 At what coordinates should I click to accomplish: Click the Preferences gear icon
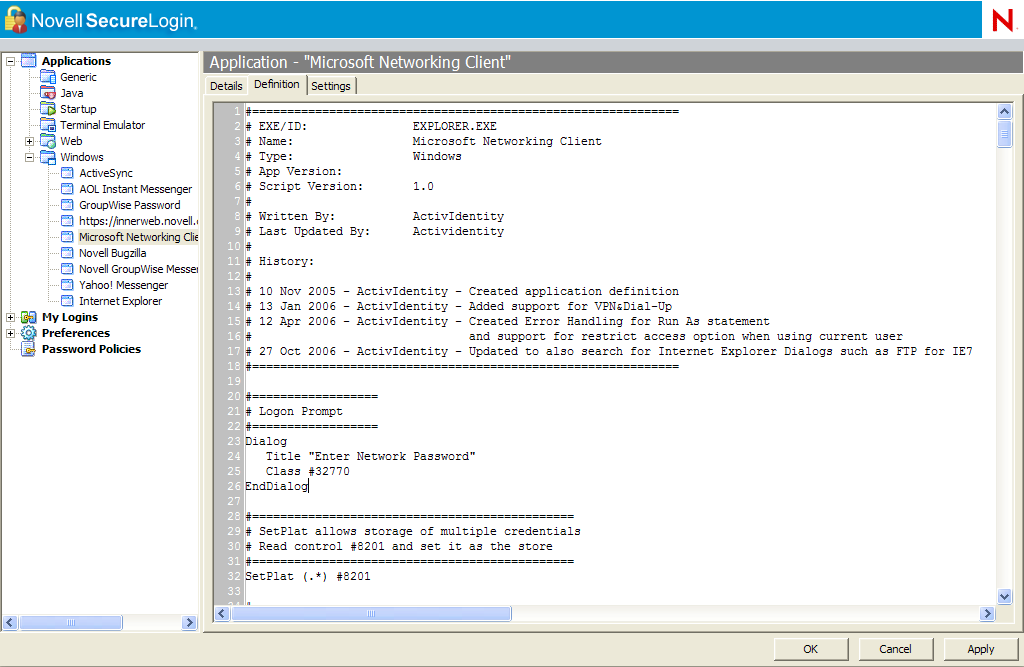pyautogui.click(x=29, y=333)
